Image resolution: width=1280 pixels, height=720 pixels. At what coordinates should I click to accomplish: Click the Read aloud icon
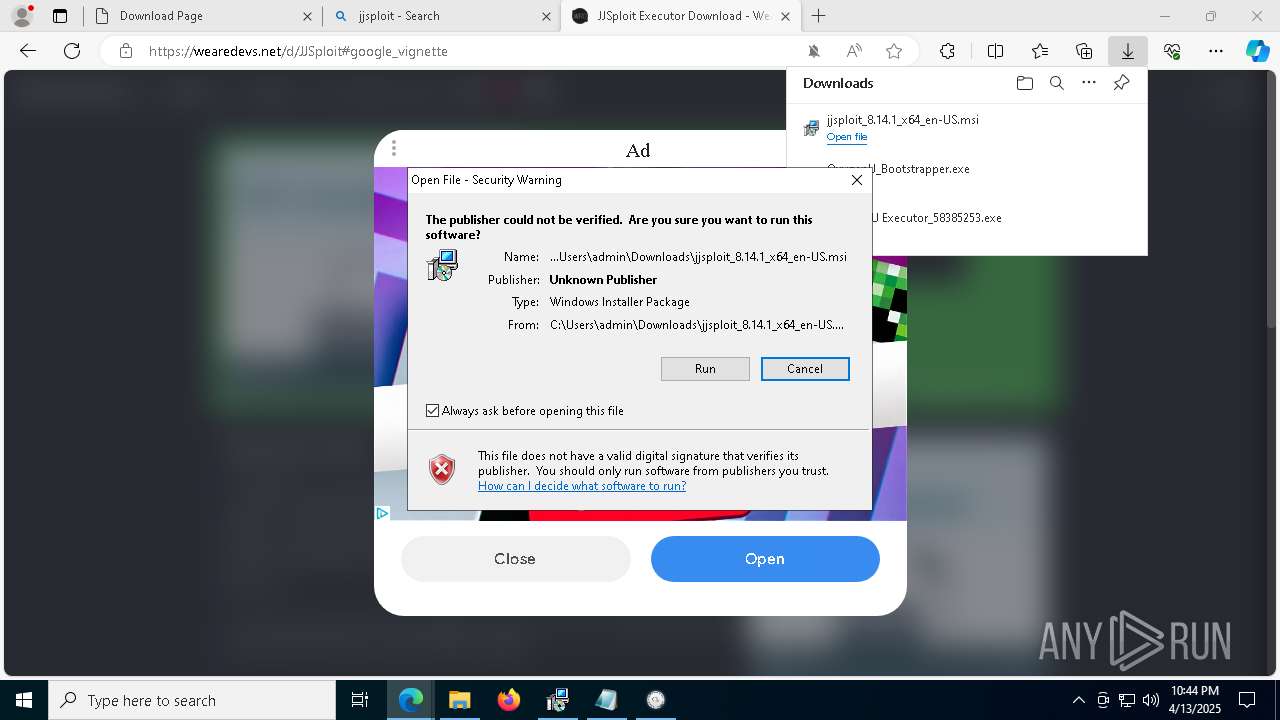point(854,51)
